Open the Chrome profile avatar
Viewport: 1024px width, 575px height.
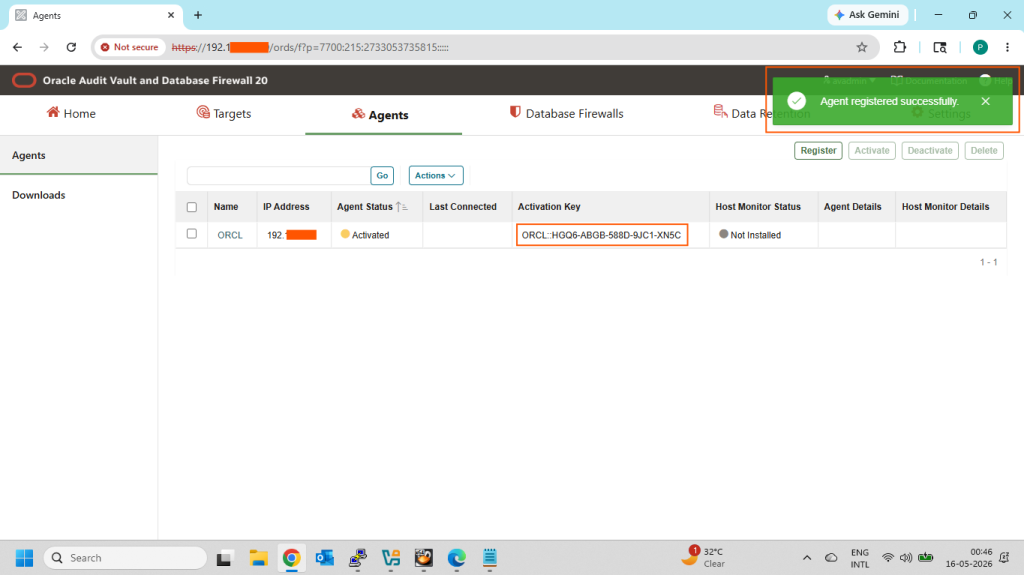point(980,47)
